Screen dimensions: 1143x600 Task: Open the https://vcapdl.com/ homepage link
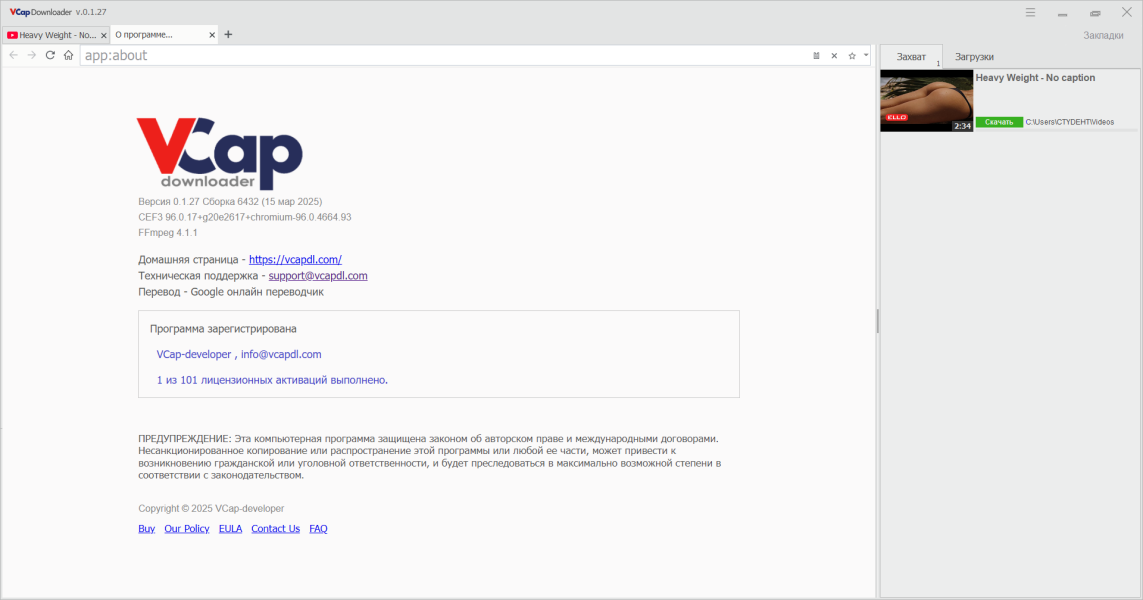295,260
